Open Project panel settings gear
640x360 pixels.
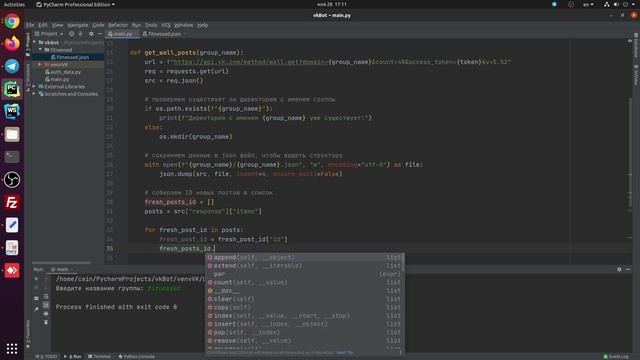[x=91, y=34]
